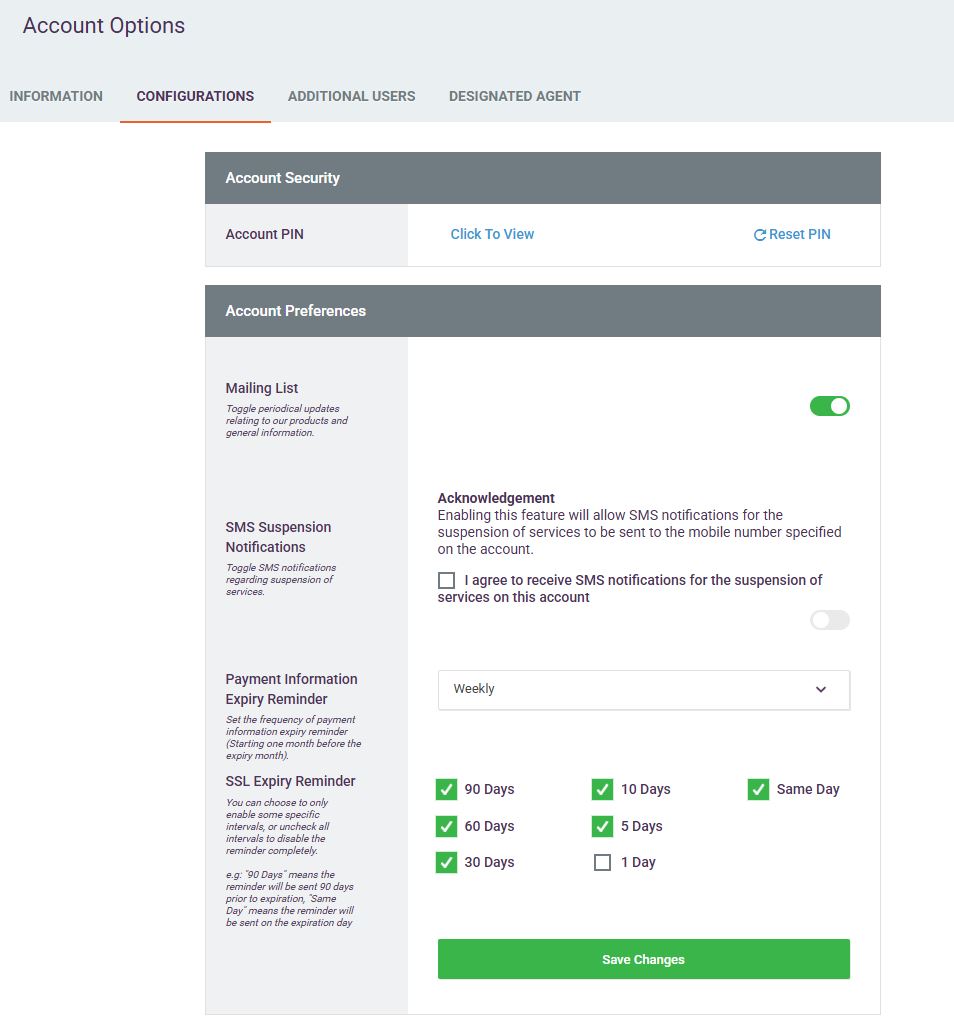Viewport: 954px width, 1025px height.
Task: Open the Payment Expiry Reminder frequency dropdown
Action: click(x=643, y=690)
